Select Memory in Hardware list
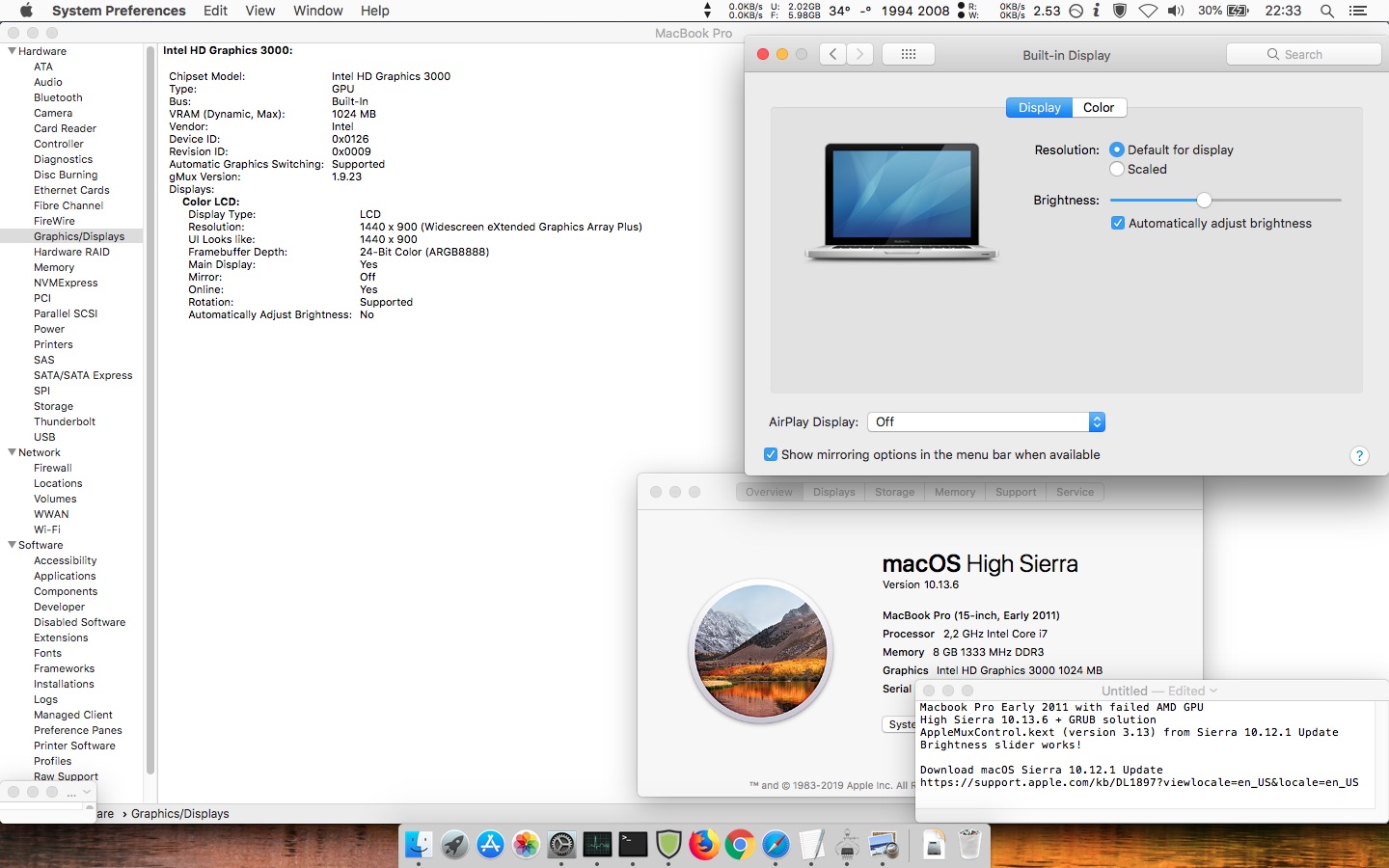Viewport: 1389px width, 868px height. coord(54,267)
